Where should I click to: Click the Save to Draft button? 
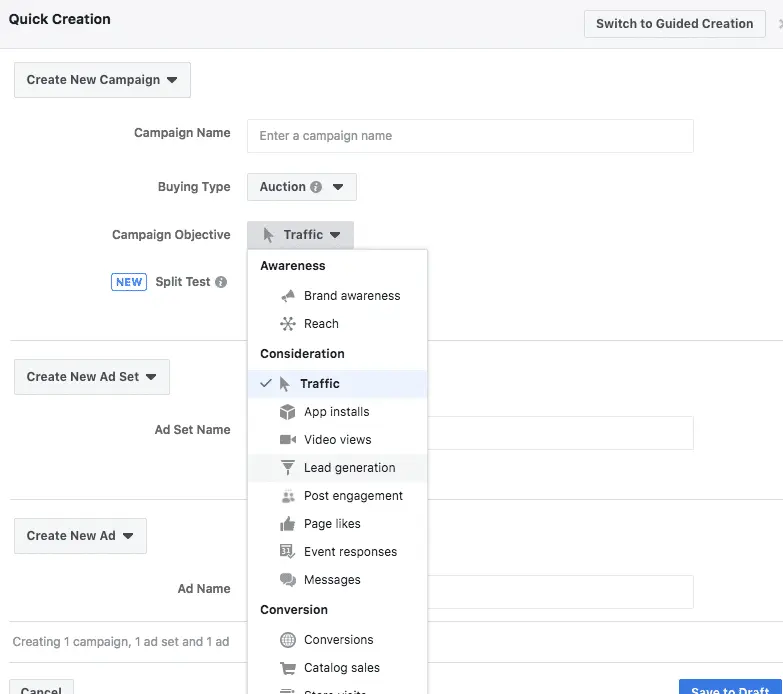tap(730, 687)
